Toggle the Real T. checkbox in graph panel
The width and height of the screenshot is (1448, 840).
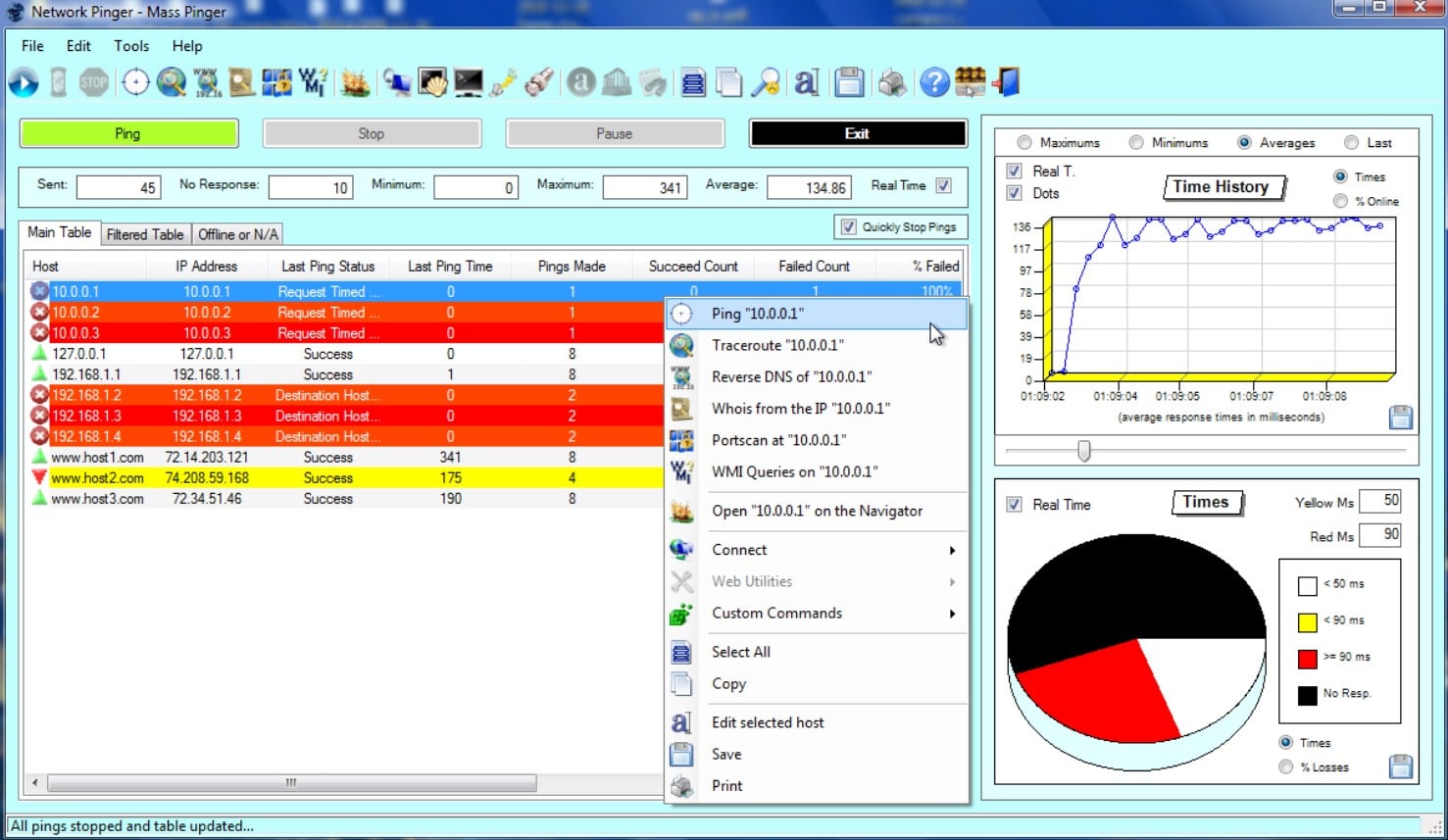pos(1015,171)
